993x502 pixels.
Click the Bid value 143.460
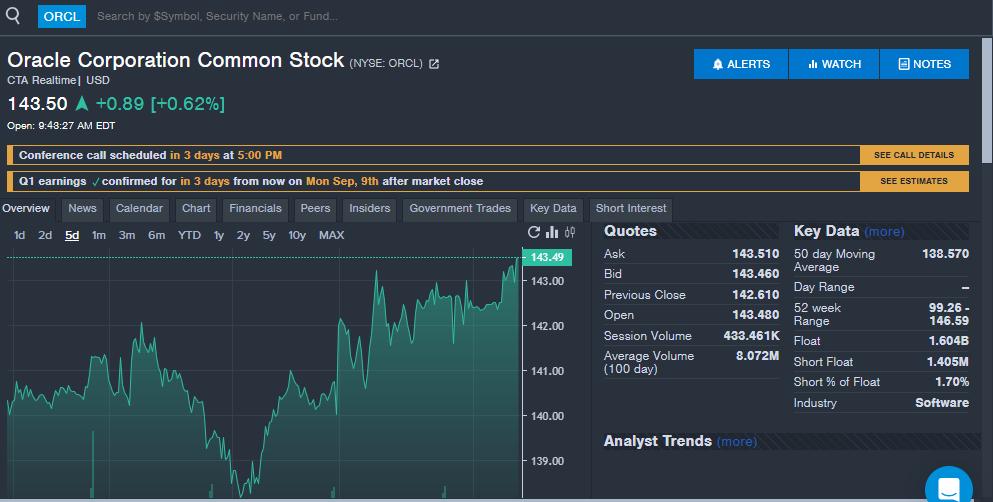756,274
